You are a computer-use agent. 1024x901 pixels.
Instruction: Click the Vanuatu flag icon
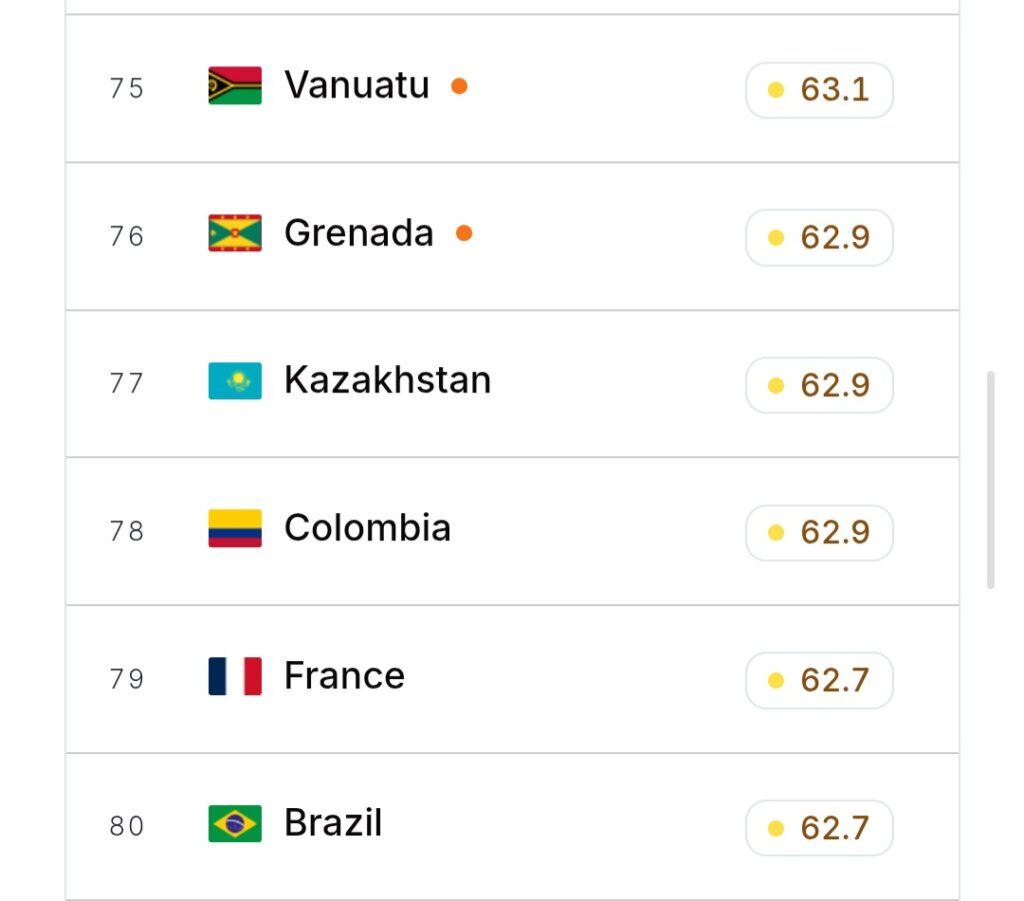coord(235,86)
